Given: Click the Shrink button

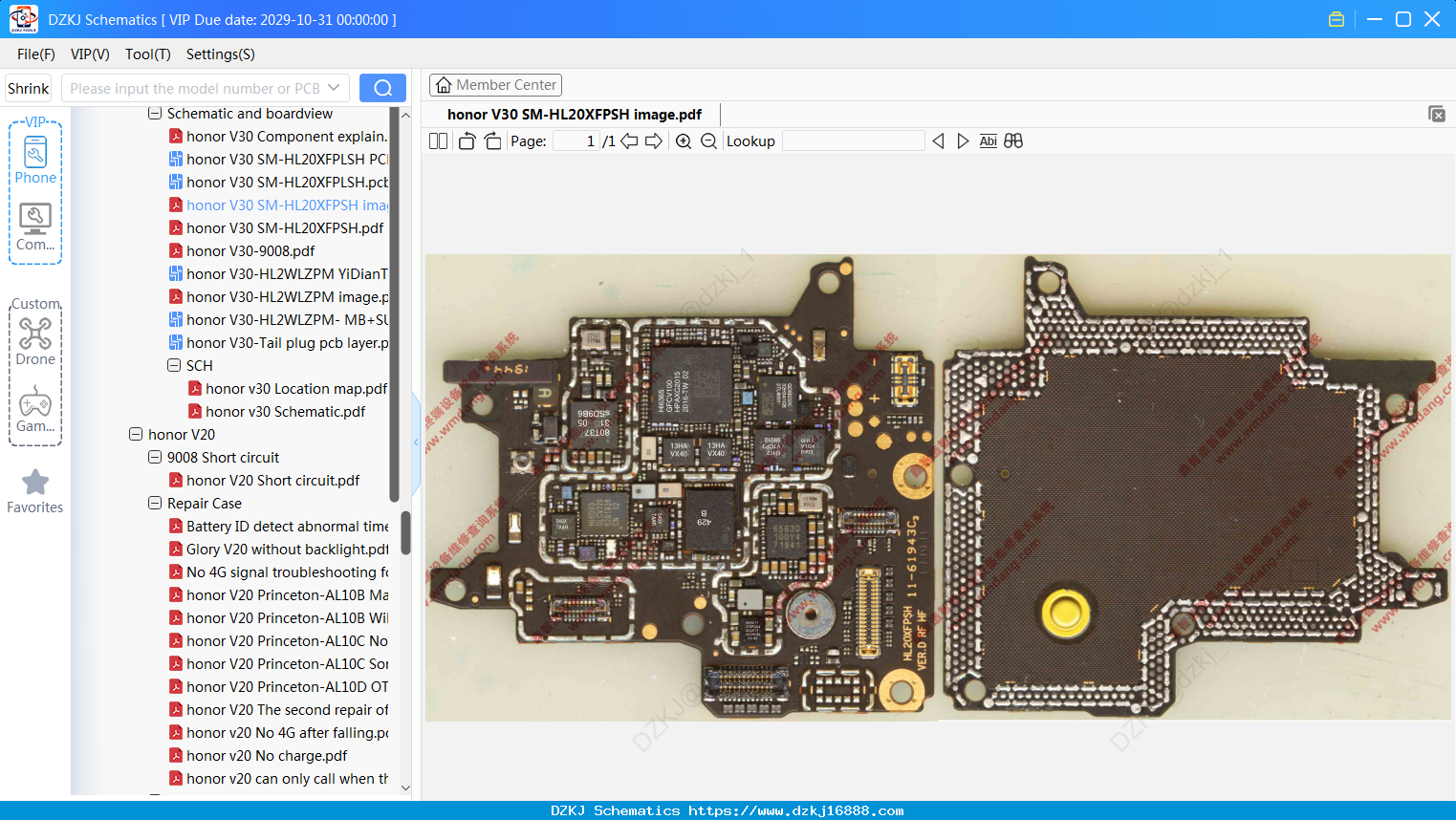Looking at the screenshot, I should click(28, 88).
